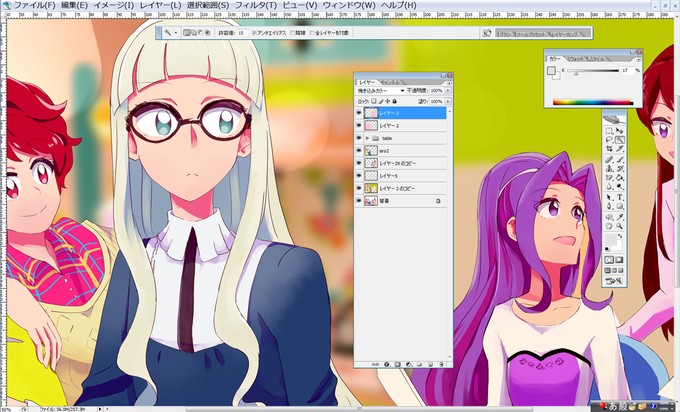Screen dimensions: 680x412
Task: Select the Crop tool
Action: 609,149
